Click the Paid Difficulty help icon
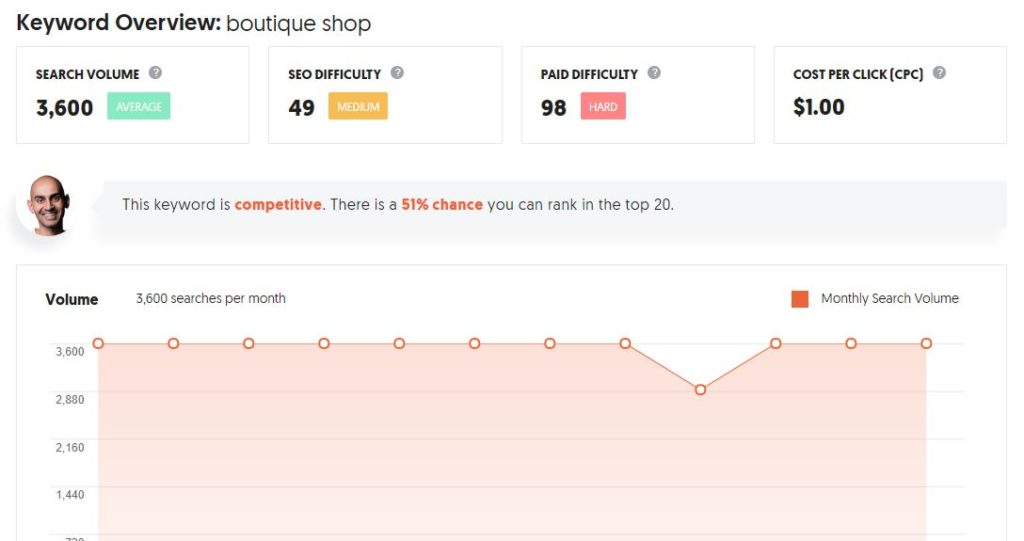The image size is (1024, 541). click(654, 73)
